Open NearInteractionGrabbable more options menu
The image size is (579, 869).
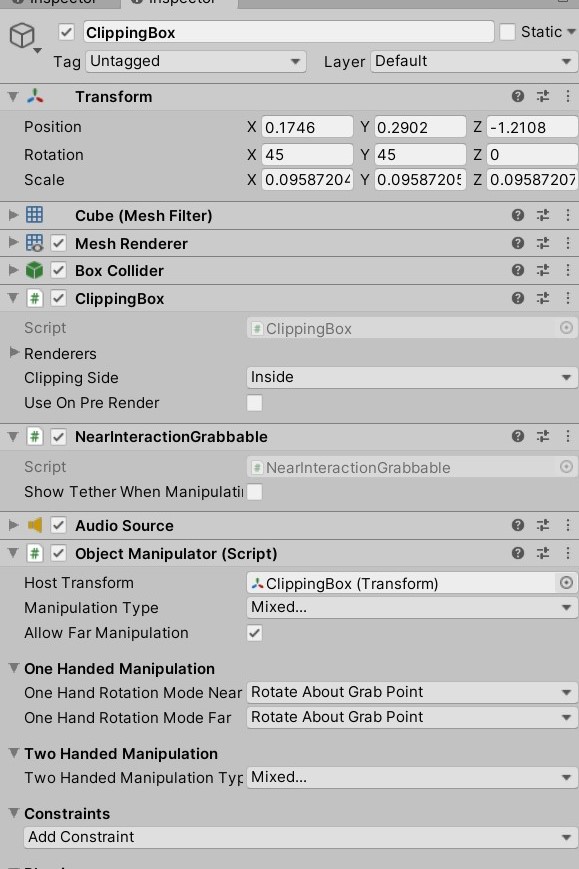point(568,436)
